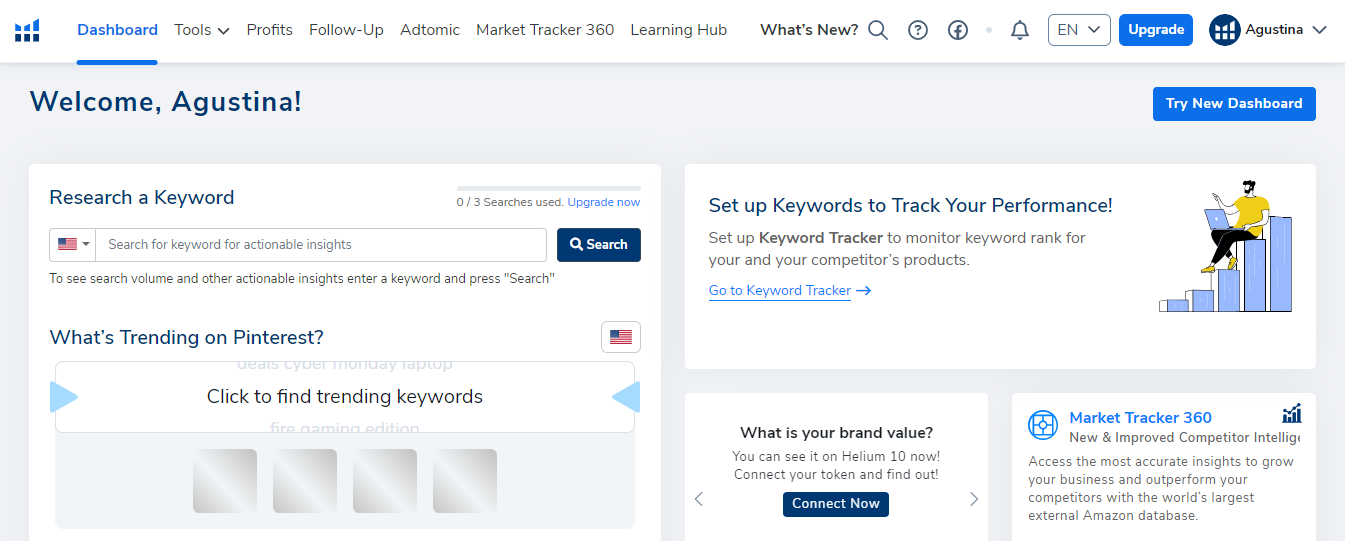Click What's Trending on Pinterest? heading
Image resolution: width=1345 pixels, height=541 pixels.
pos(187,338)
